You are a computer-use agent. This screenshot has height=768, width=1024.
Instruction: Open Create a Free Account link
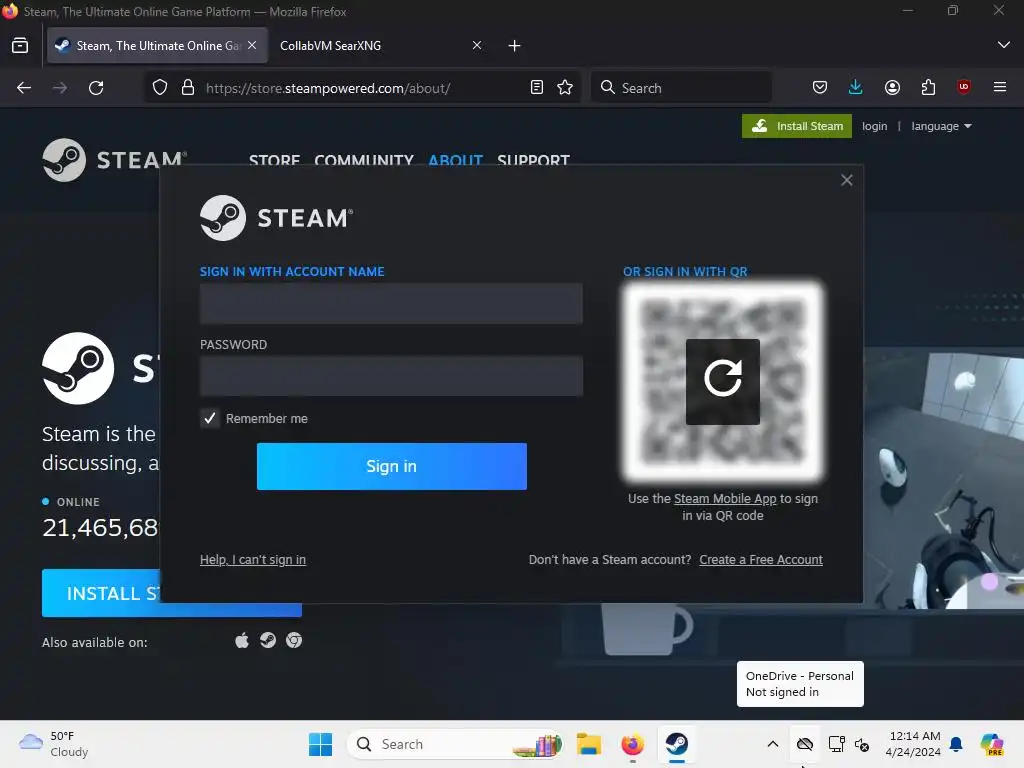pyautogui.click(x=761, y=560)
